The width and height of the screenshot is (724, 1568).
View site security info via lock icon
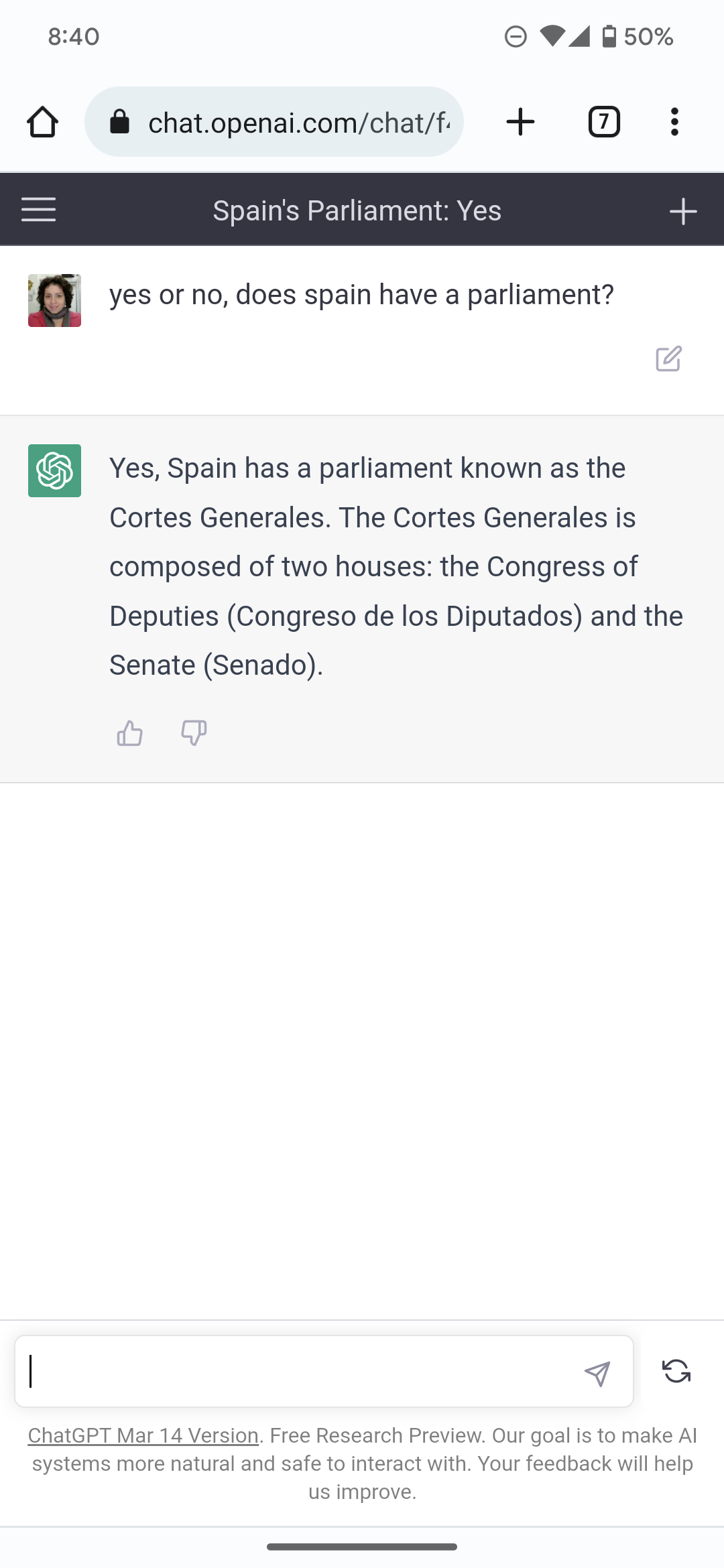[x=119, y=122]
